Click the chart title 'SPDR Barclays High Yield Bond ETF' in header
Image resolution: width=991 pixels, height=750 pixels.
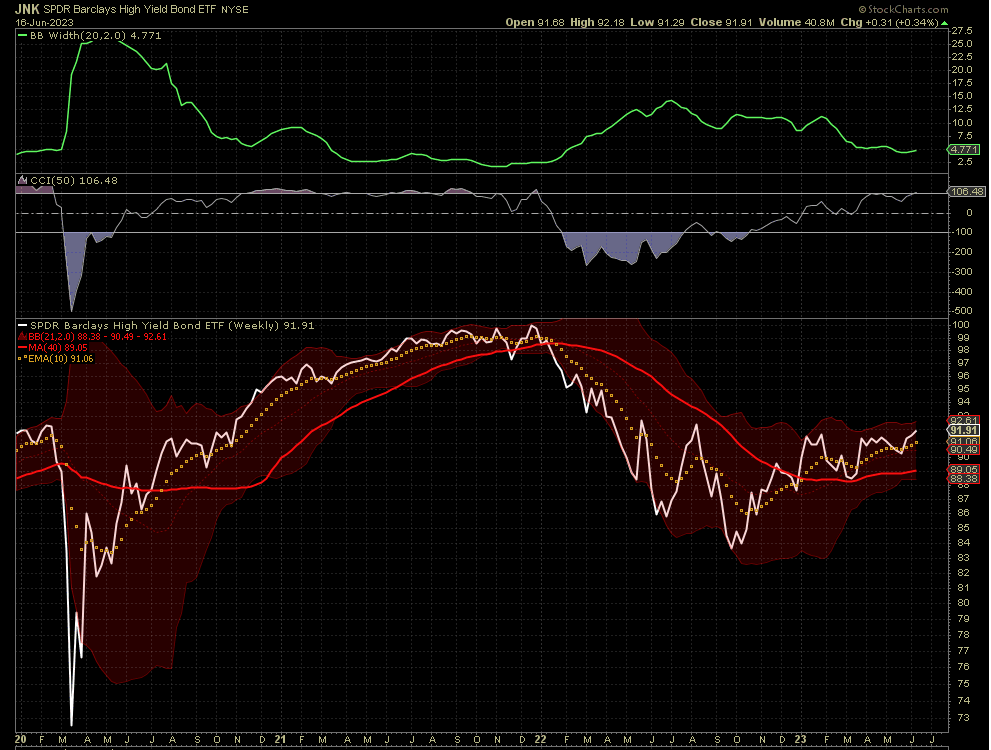130,9
